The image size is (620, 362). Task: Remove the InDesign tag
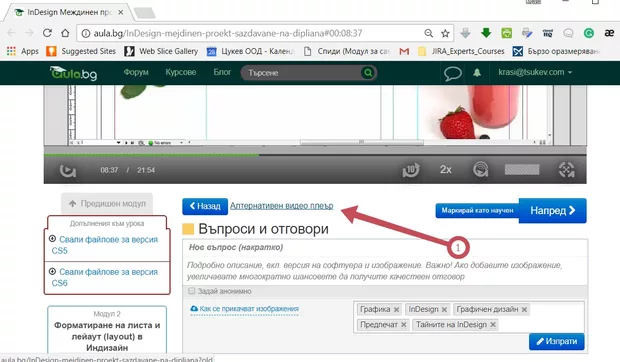pyautogui.click(x=444, y=309)
